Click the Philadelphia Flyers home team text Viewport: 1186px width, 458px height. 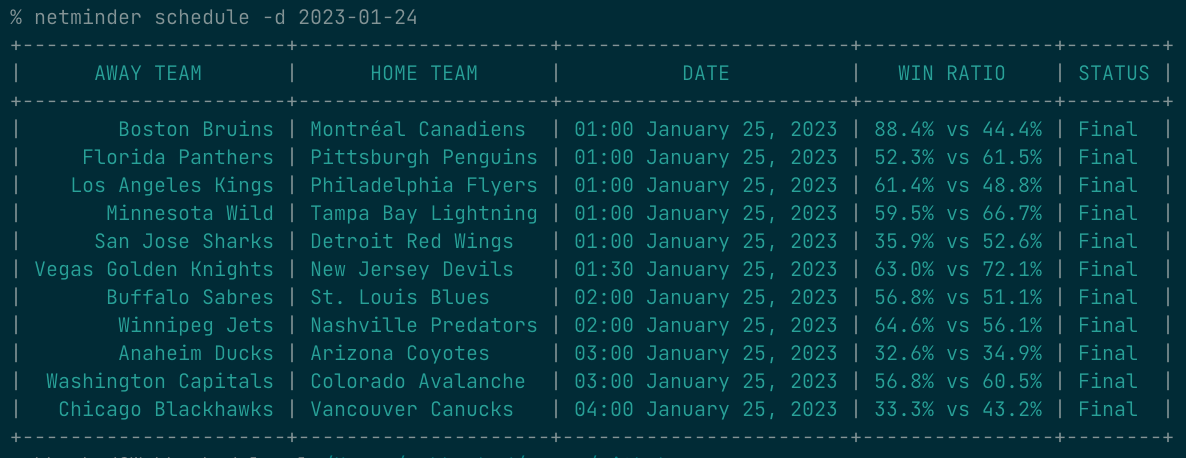point(424,185)
